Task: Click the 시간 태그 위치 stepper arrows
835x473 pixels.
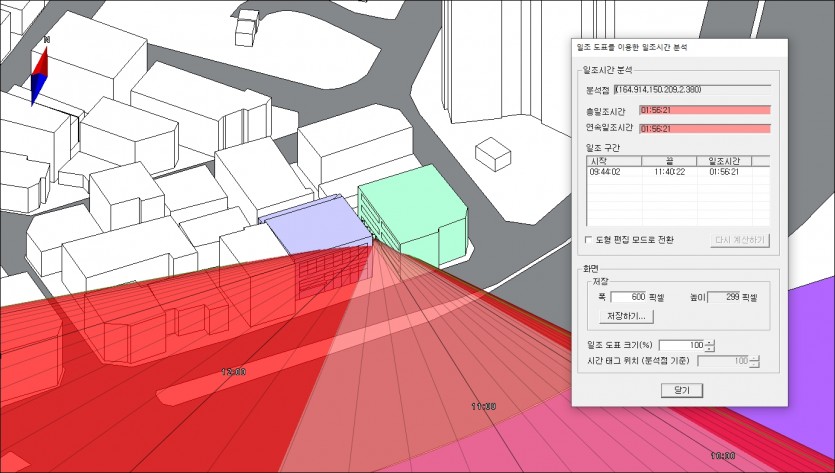Action: 755,360
